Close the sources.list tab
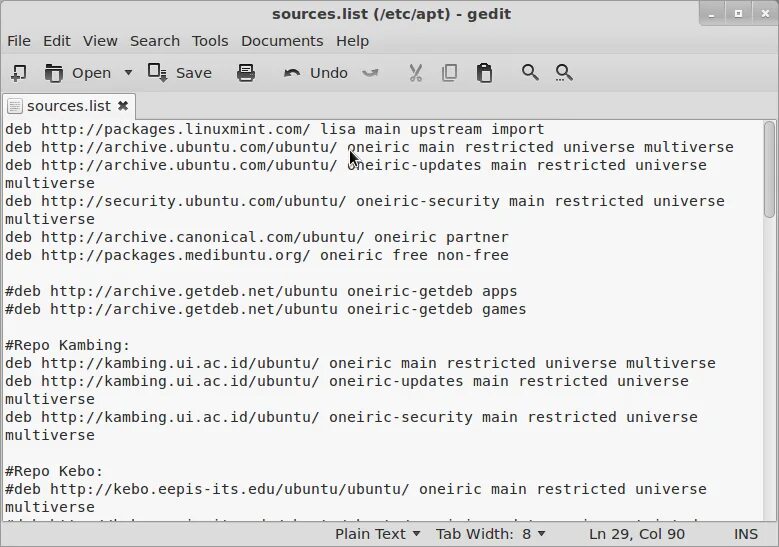 pos(123,105)
